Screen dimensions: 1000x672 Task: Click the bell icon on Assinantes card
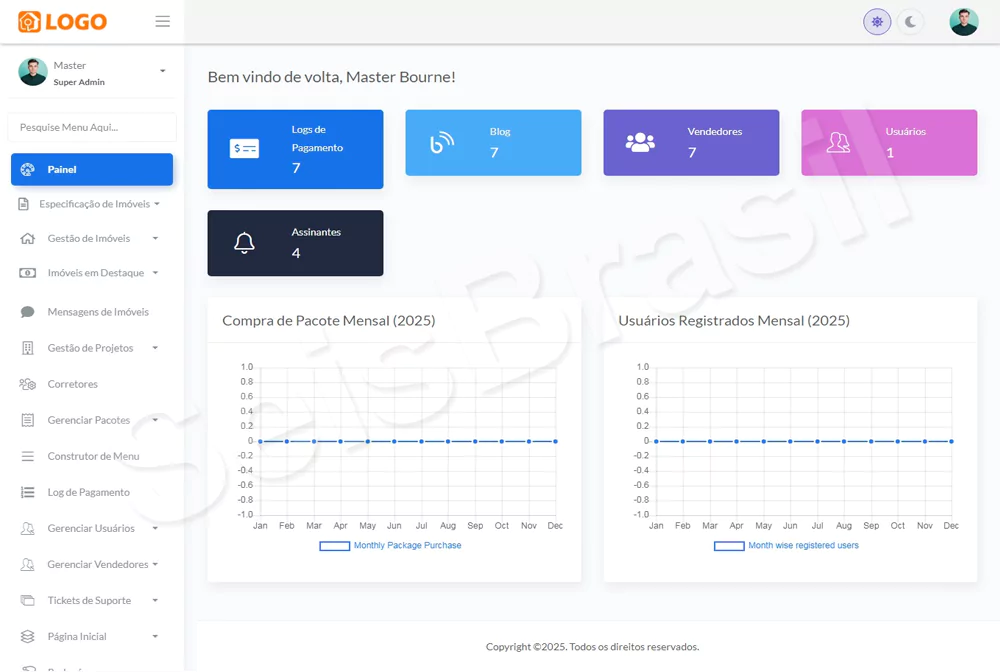point(244,243)
